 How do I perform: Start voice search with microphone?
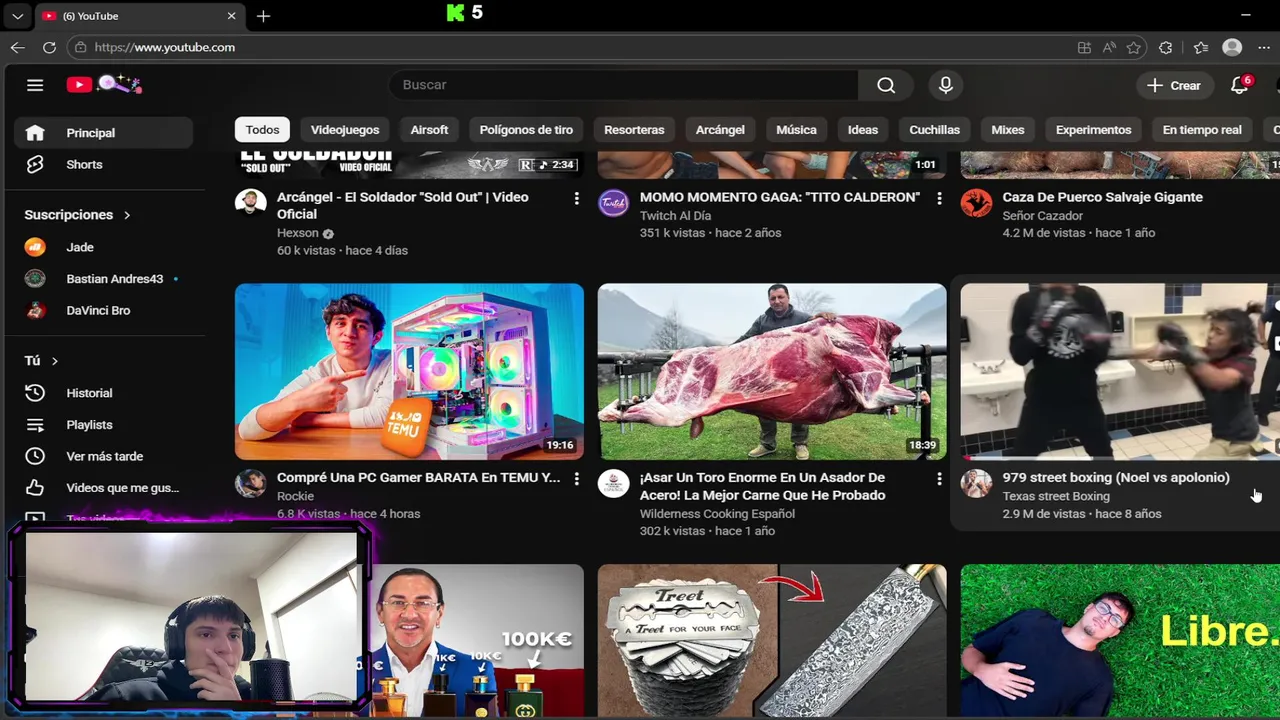point(945,85)
